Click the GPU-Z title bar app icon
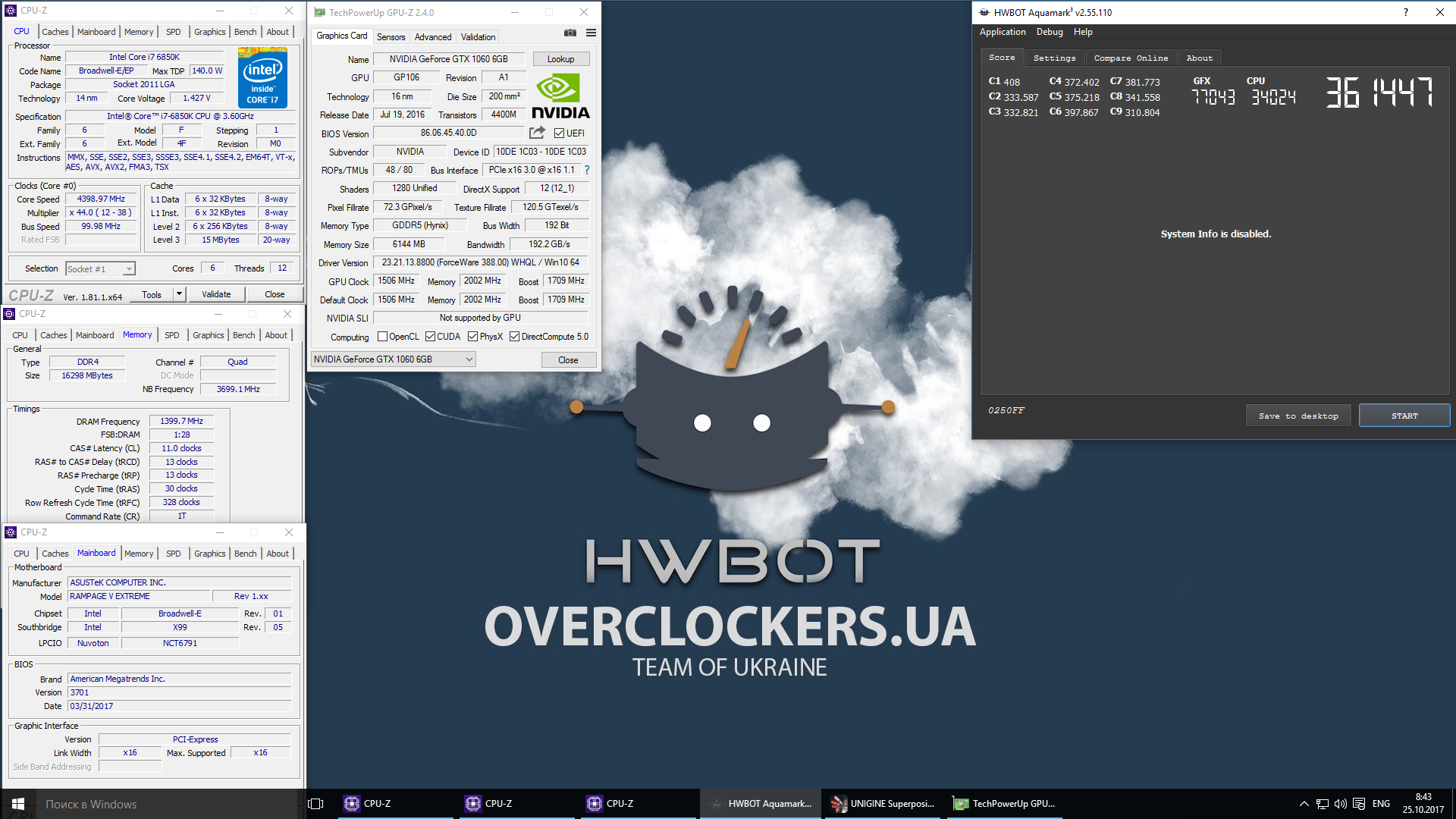The image size is (1456, 819). coord(319,12)
